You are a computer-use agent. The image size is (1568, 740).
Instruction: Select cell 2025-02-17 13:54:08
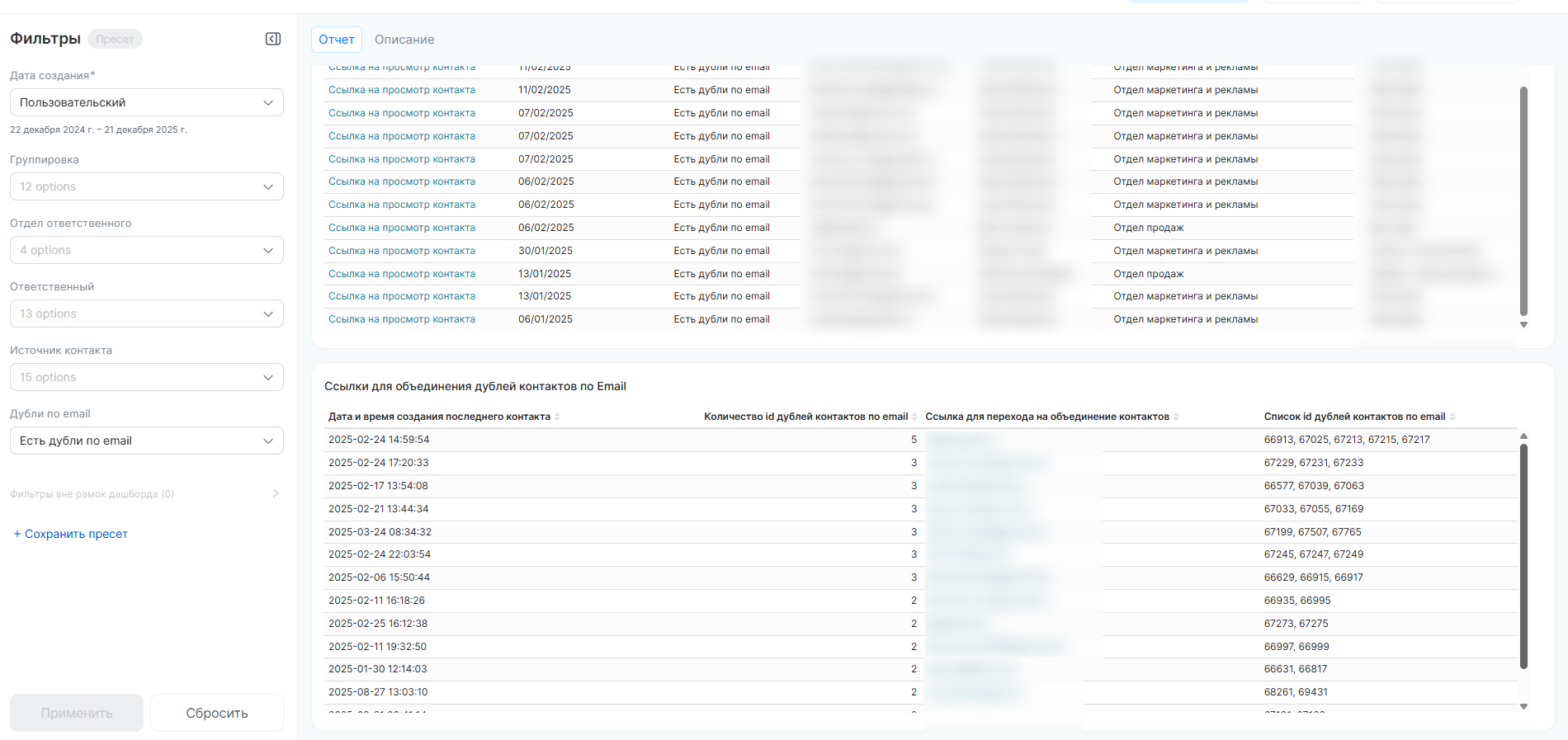pyautogui.click(x=378, y=486)
